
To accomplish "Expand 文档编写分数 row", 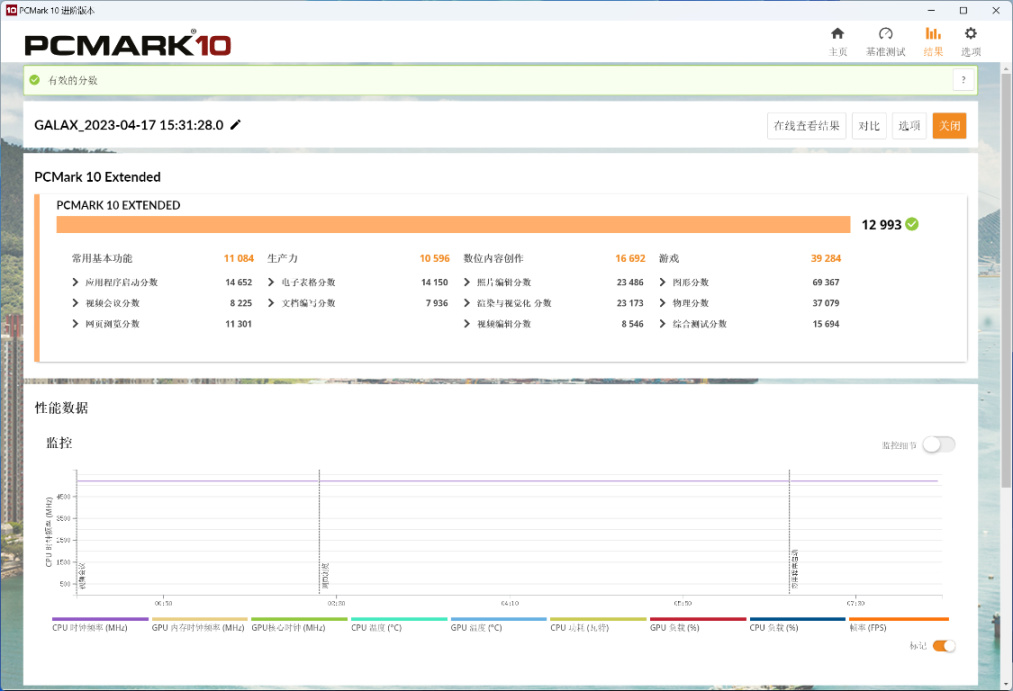I will point(271,303).
